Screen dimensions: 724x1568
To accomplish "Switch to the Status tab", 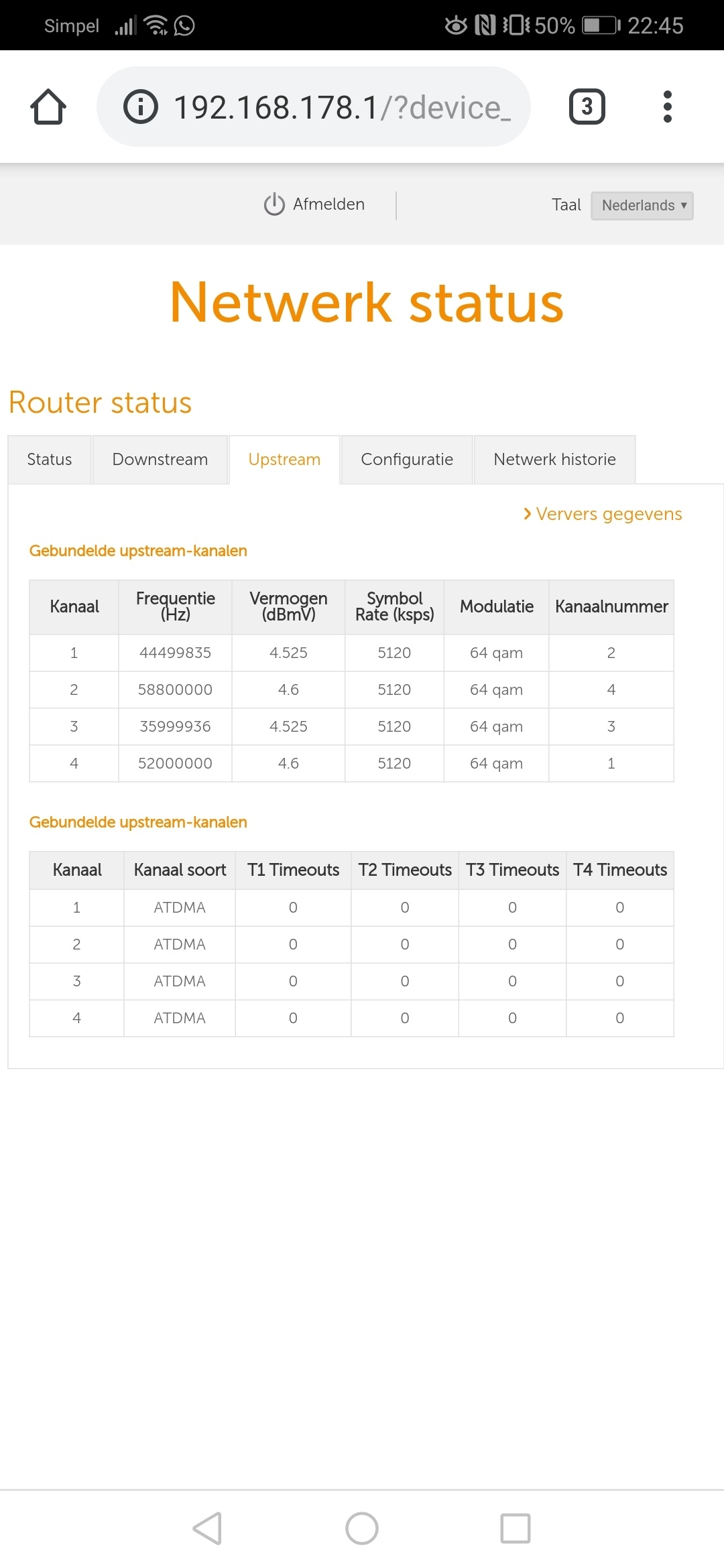I will (50, 460).
